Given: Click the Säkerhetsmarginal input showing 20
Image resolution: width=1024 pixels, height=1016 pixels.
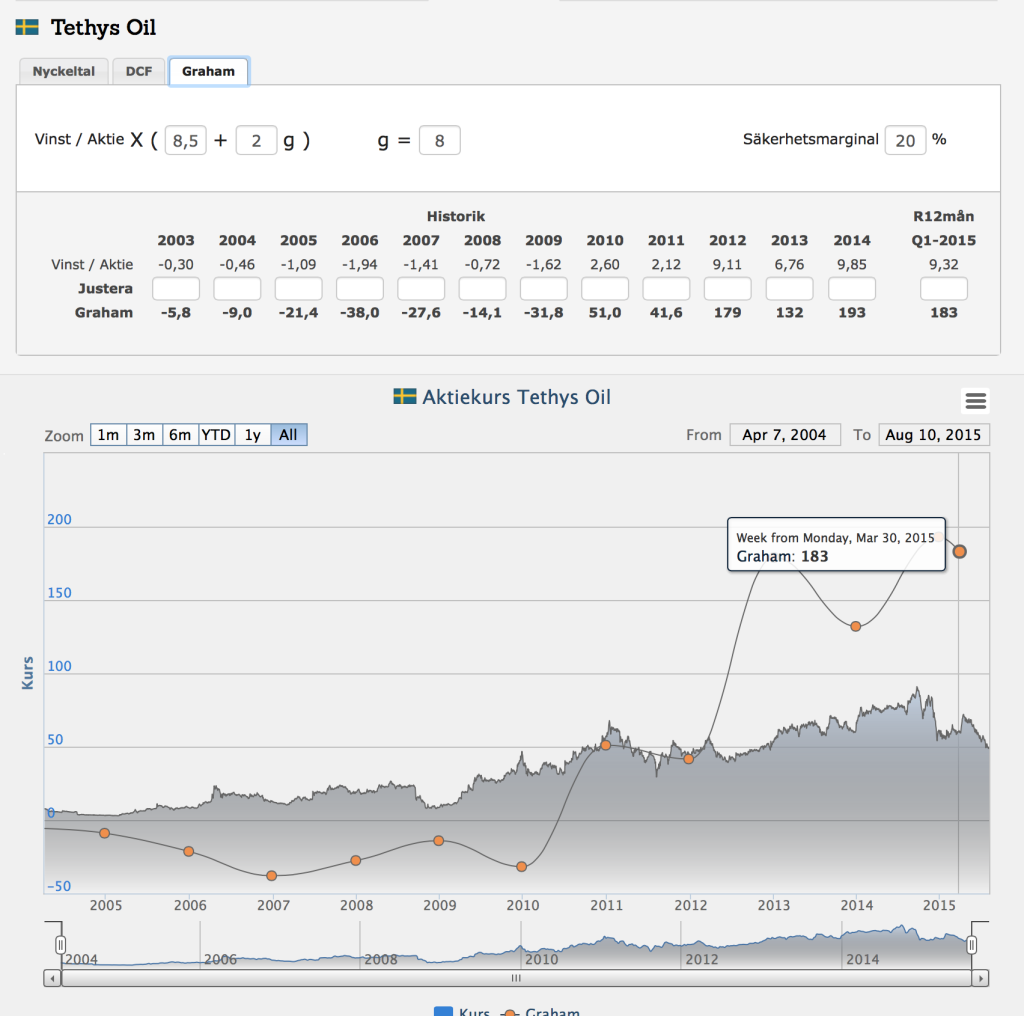Looking at the screenshot, I should click(905, 140).
